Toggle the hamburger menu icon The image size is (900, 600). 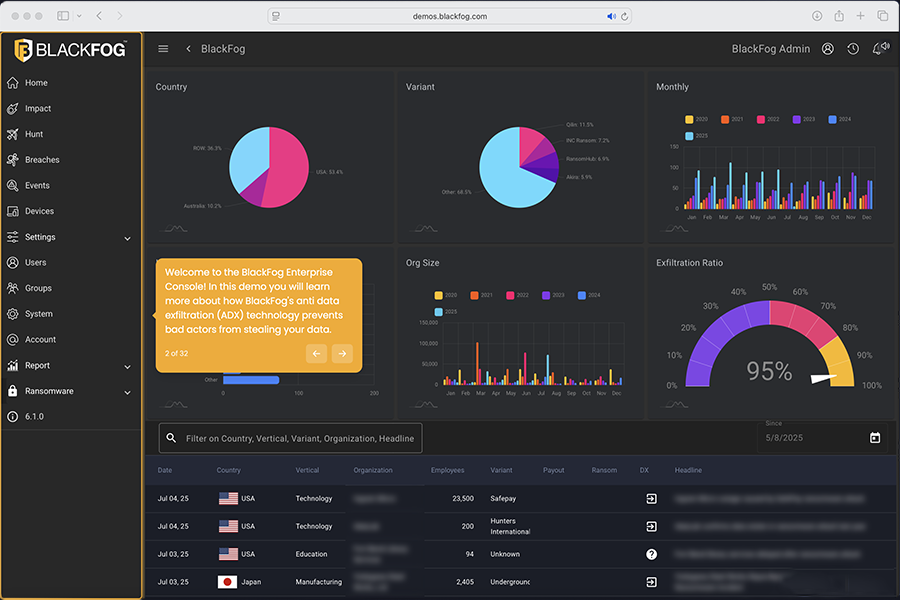(x=163, y=49)
